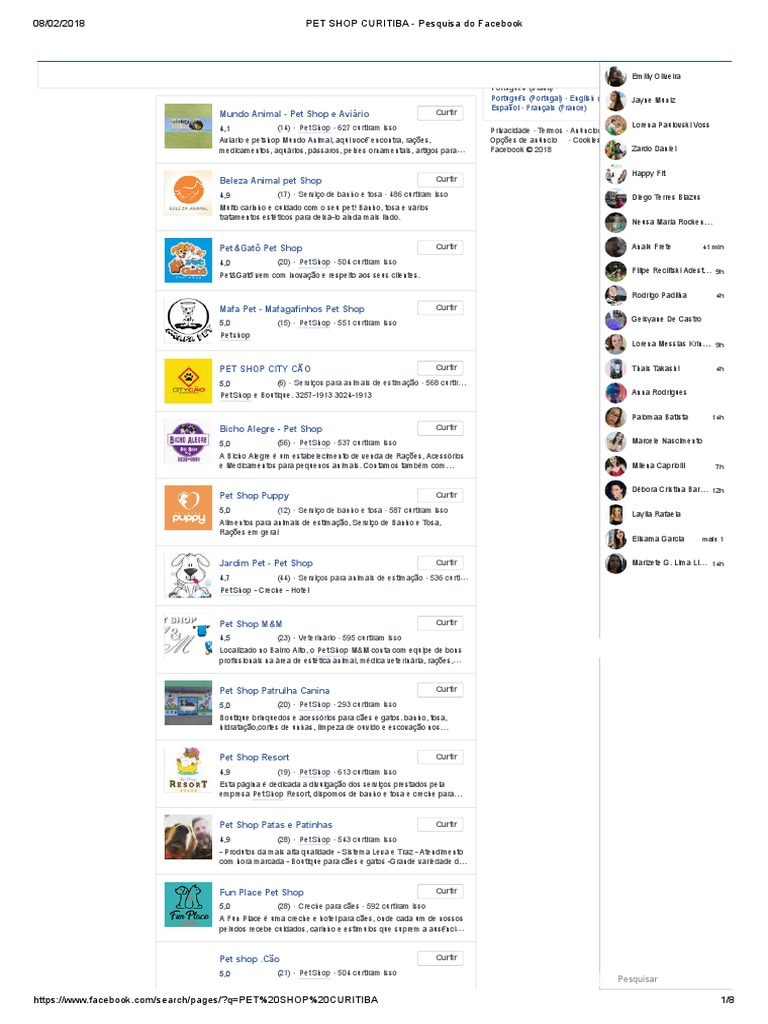Click Happy Fit avatar in chat list

click(x=615, y=174)
